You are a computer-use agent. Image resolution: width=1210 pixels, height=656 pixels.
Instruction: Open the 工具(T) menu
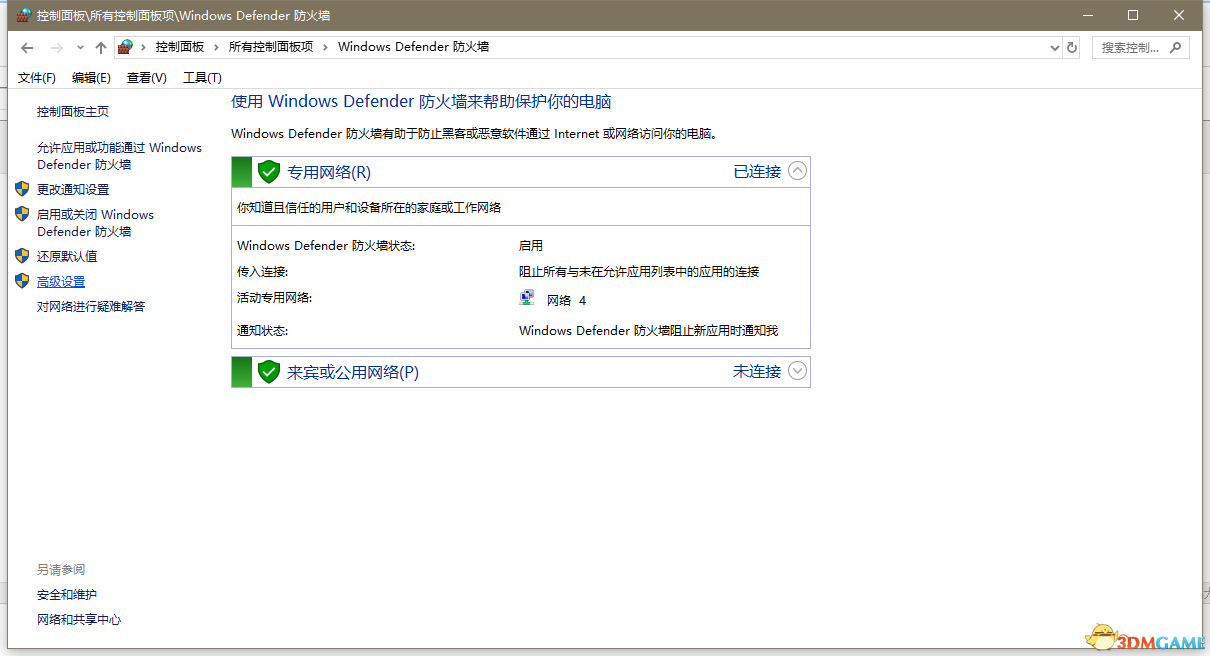point(202,78)
